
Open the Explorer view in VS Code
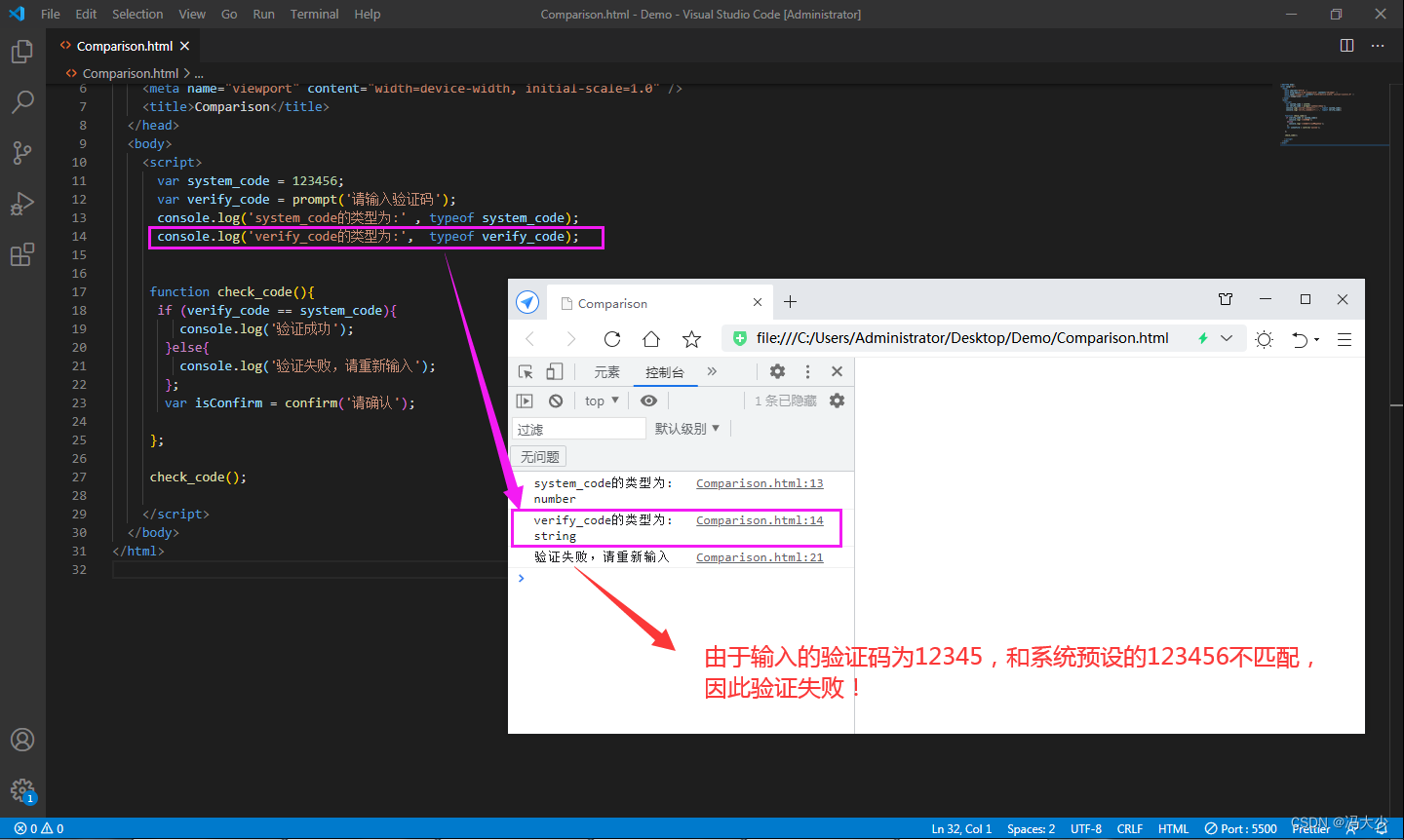(21, 52)
